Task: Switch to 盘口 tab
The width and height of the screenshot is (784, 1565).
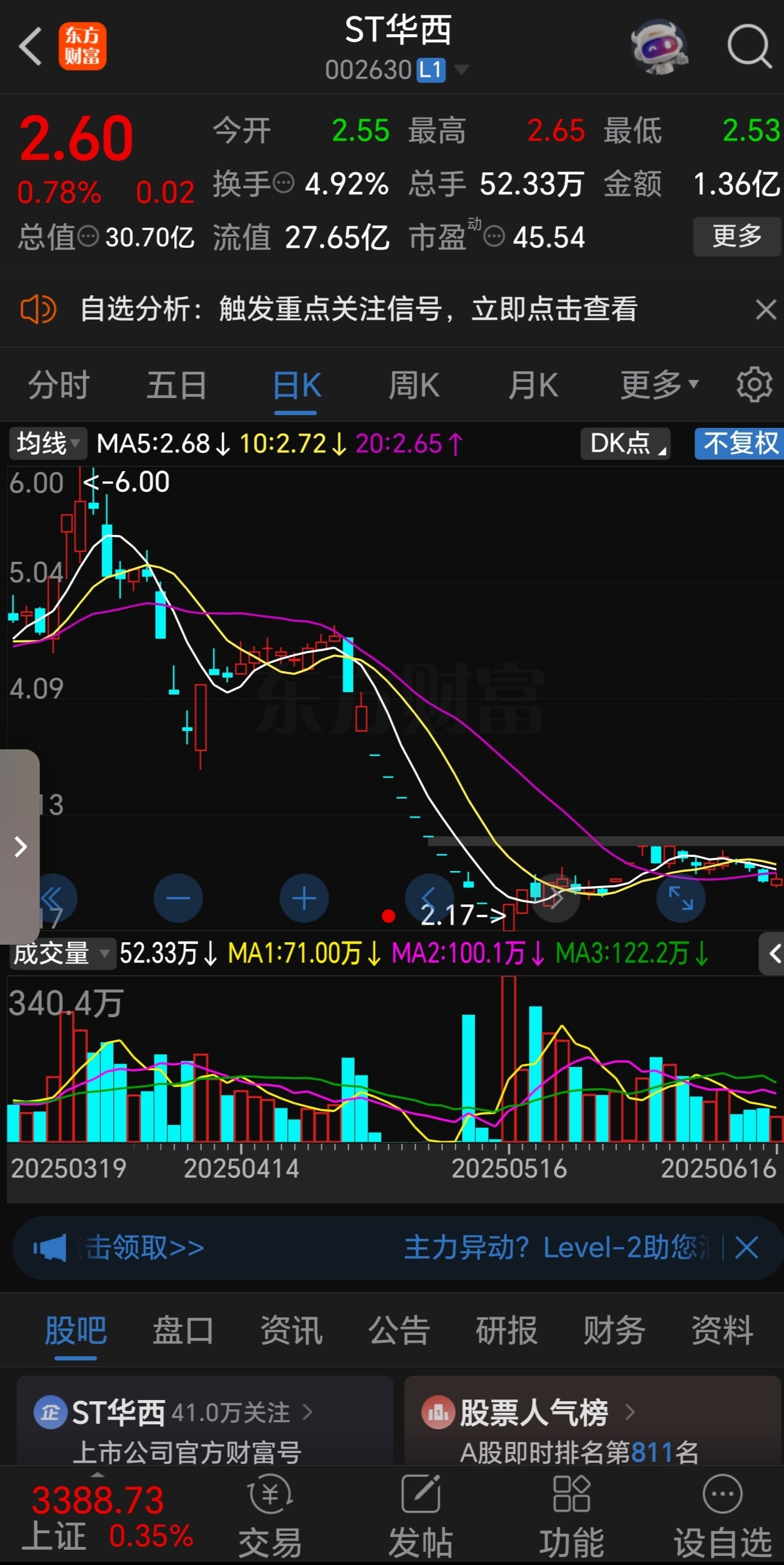Action: click(183, 1330)
